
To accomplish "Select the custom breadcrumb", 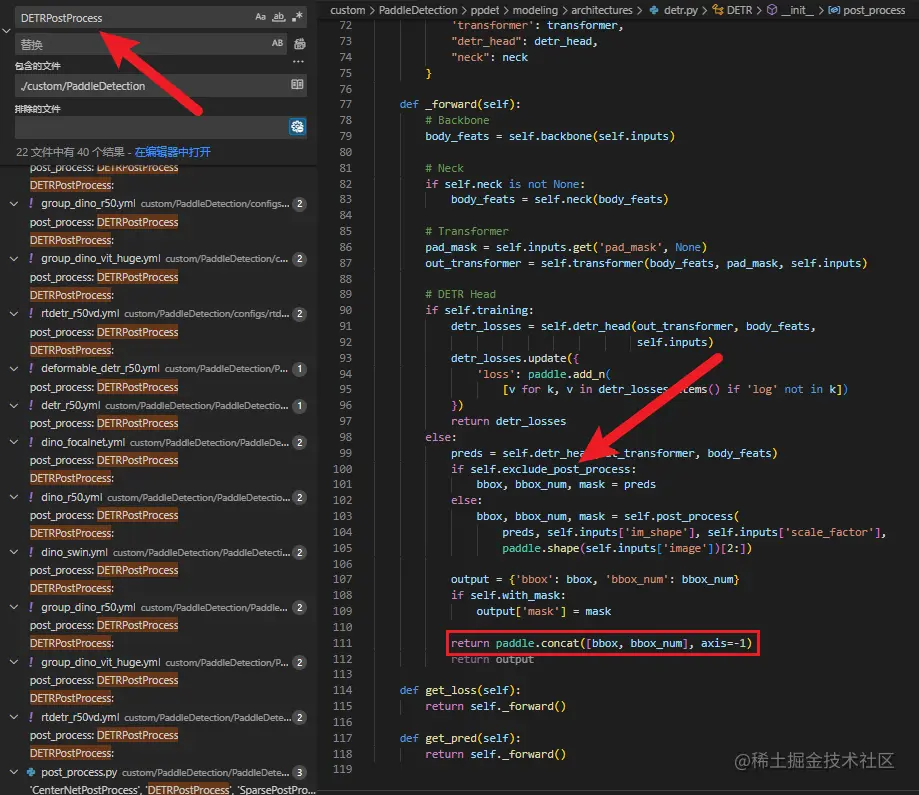I will click(347, 10).
